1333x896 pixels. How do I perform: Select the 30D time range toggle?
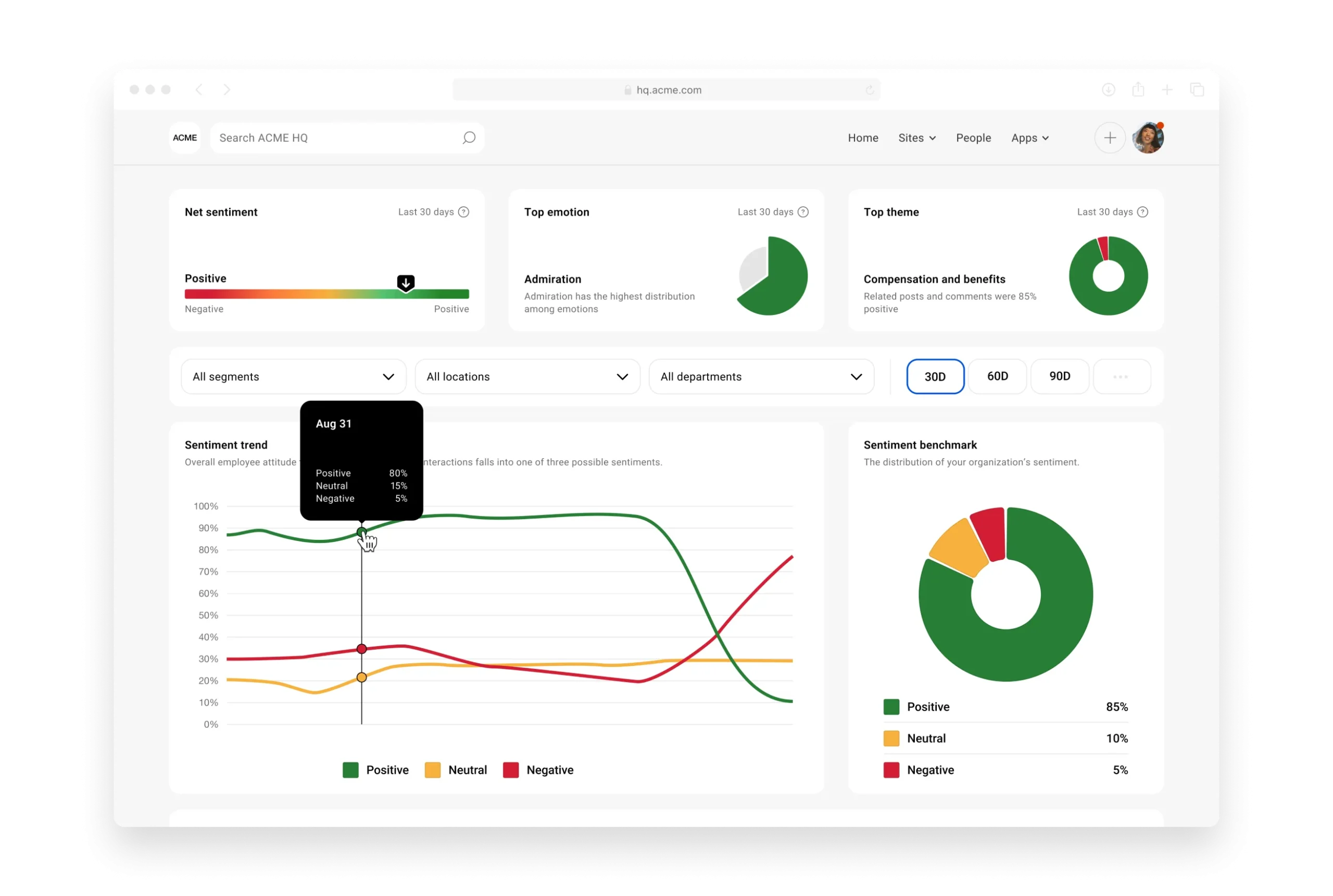tap(934, 376)
